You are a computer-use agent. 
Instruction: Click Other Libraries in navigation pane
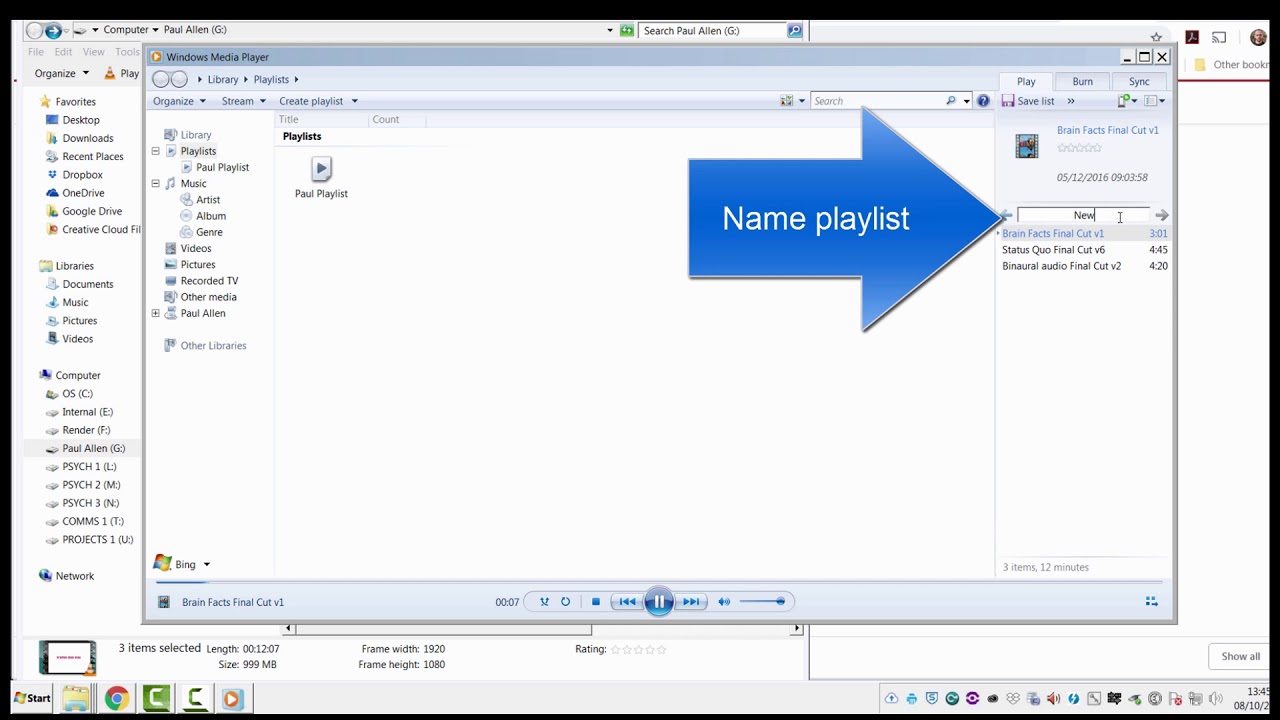[x=213, y=346]
